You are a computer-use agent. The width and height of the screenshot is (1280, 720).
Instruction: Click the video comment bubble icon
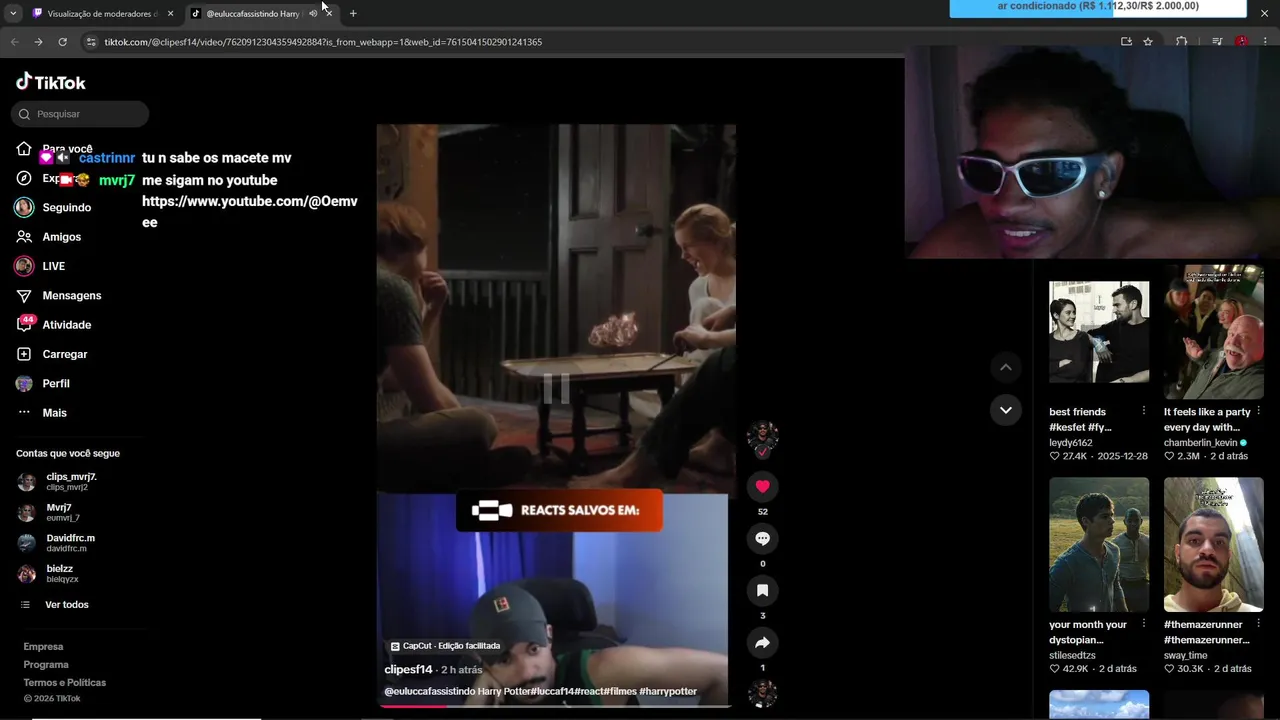[x=762, y=538]
